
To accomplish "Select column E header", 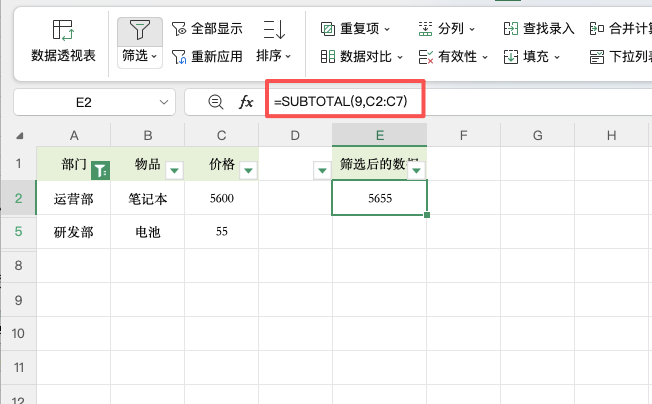I will click(x=380, y=135).
